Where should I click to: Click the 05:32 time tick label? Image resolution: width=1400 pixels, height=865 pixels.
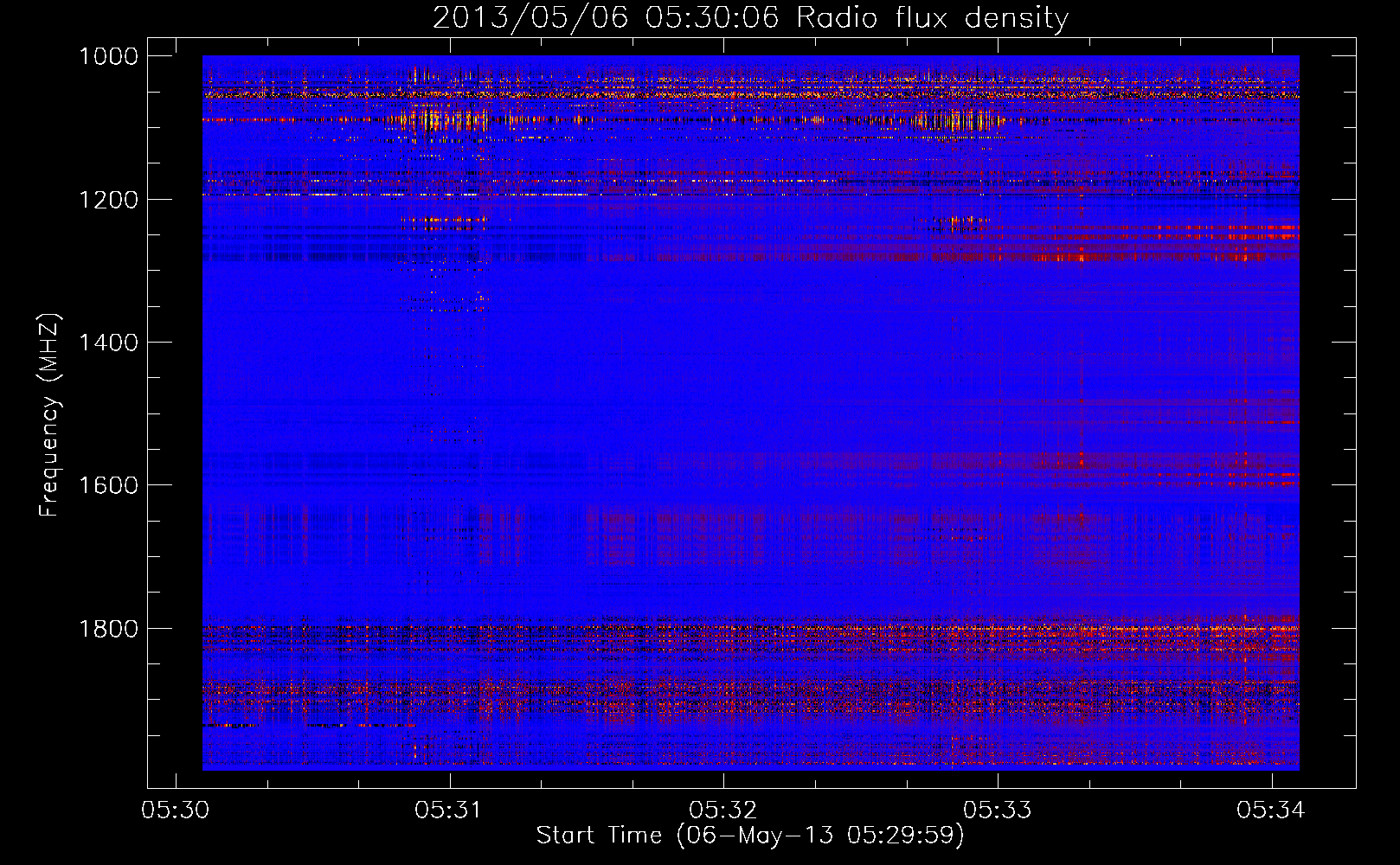pyautogui.click(x=722, y=810)
